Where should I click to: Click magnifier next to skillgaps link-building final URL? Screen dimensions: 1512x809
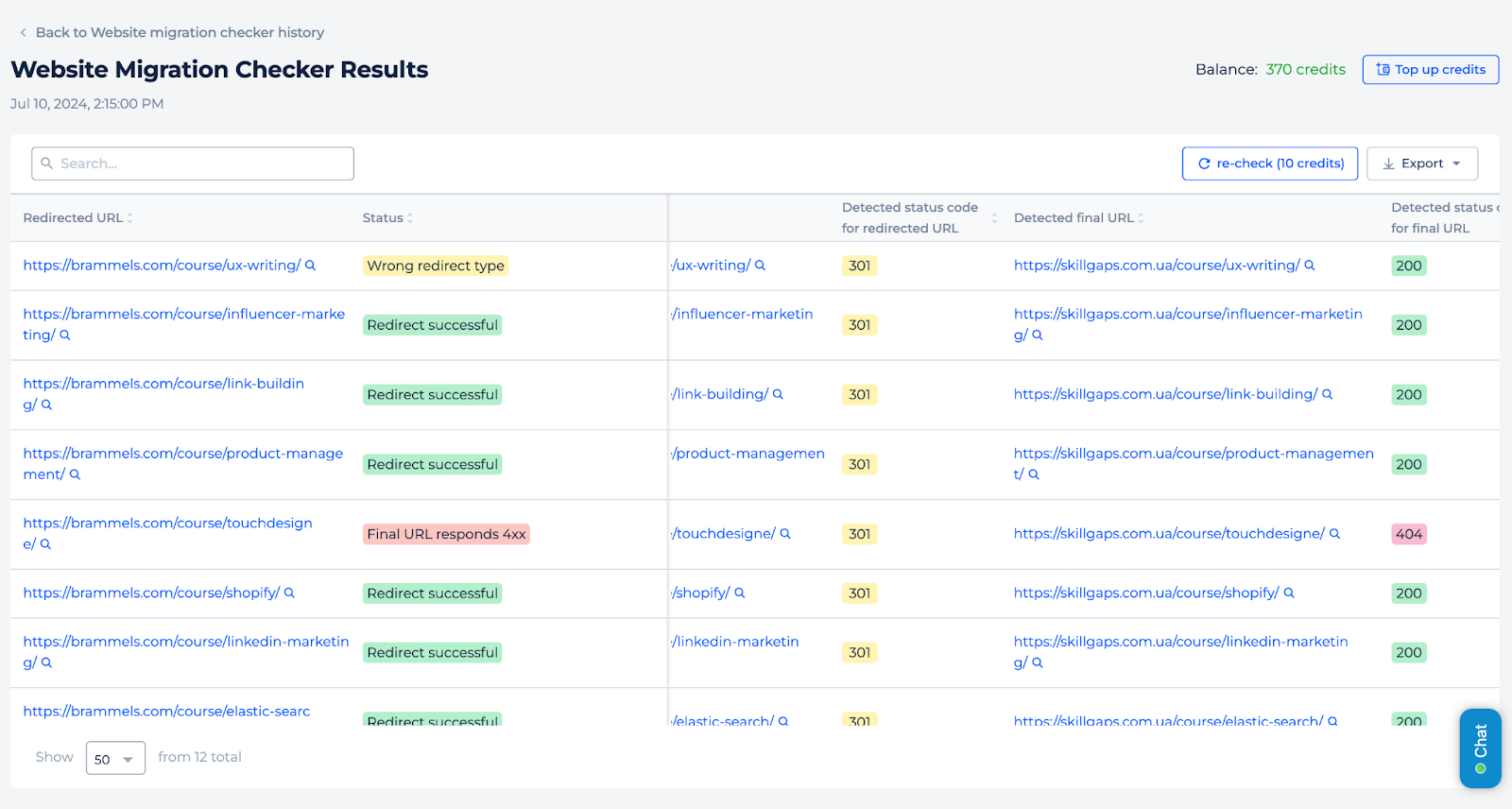click(x=1328, y=394)
